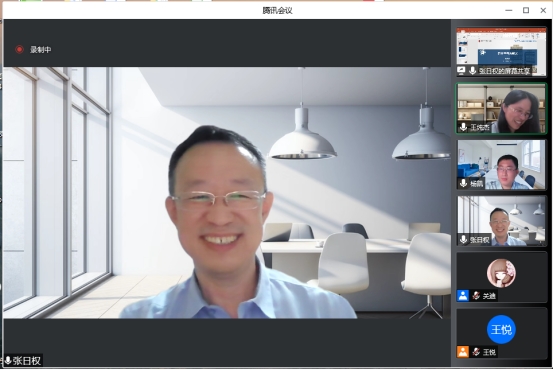554x370 pixels.
Task: Click orange person badge on 王悦 tile
Action: [x=463, y=352]
